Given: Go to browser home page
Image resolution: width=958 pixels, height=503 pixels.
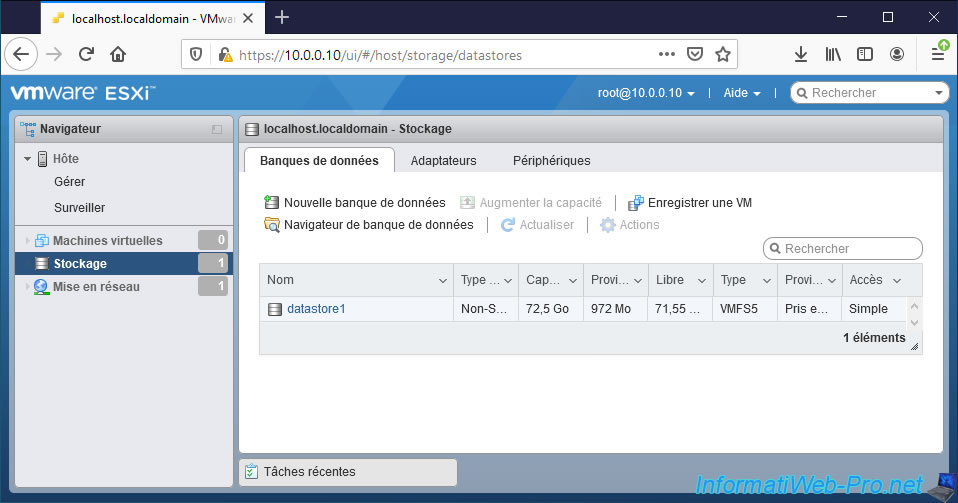Looking at the screenshot, I should (x=118, y=54).
